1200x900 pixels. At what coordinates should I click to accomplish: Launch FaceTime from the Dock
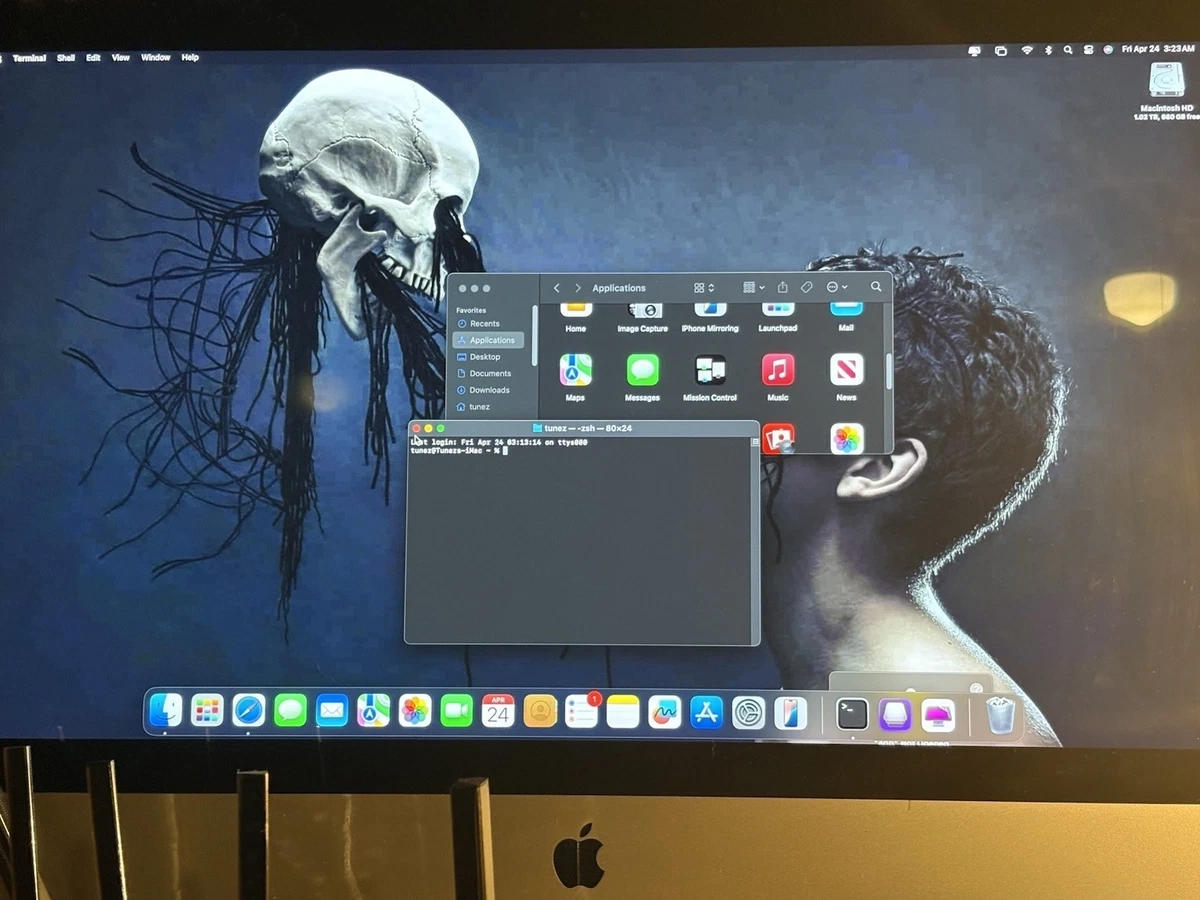[x=456, y=711]
